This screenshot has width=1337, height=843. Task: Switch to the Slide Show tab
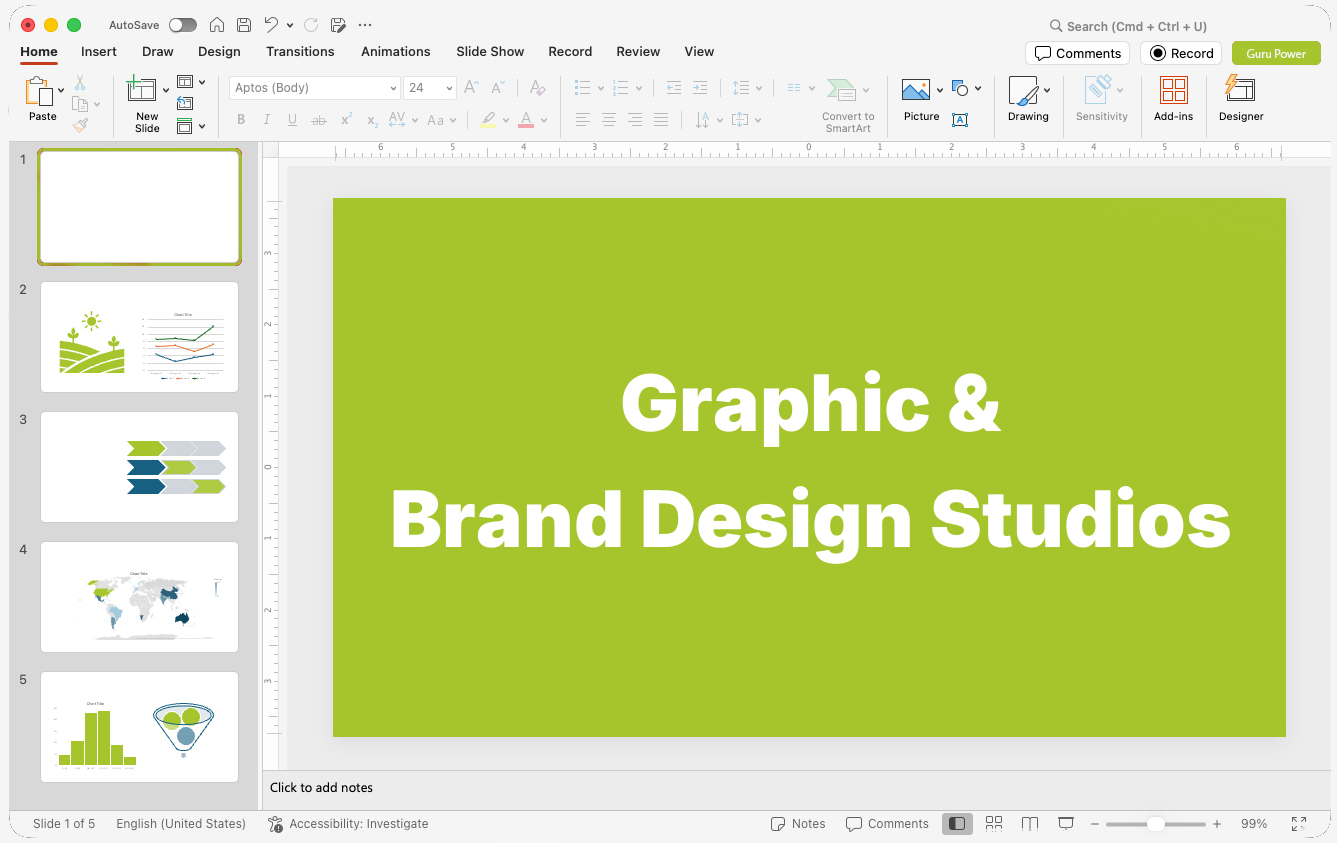(x=490, y=52)
